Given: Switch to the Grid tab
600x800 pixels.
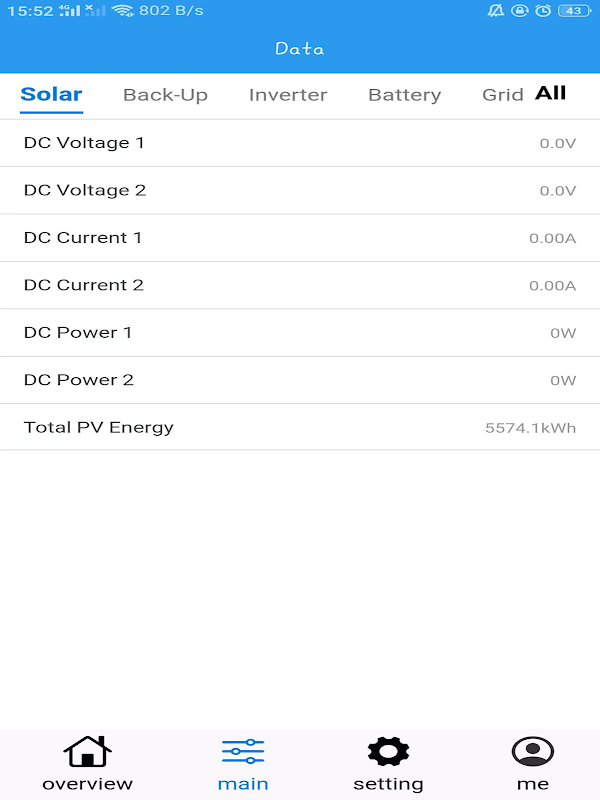Looking at the screenshot, I should (x=503, y=95).
